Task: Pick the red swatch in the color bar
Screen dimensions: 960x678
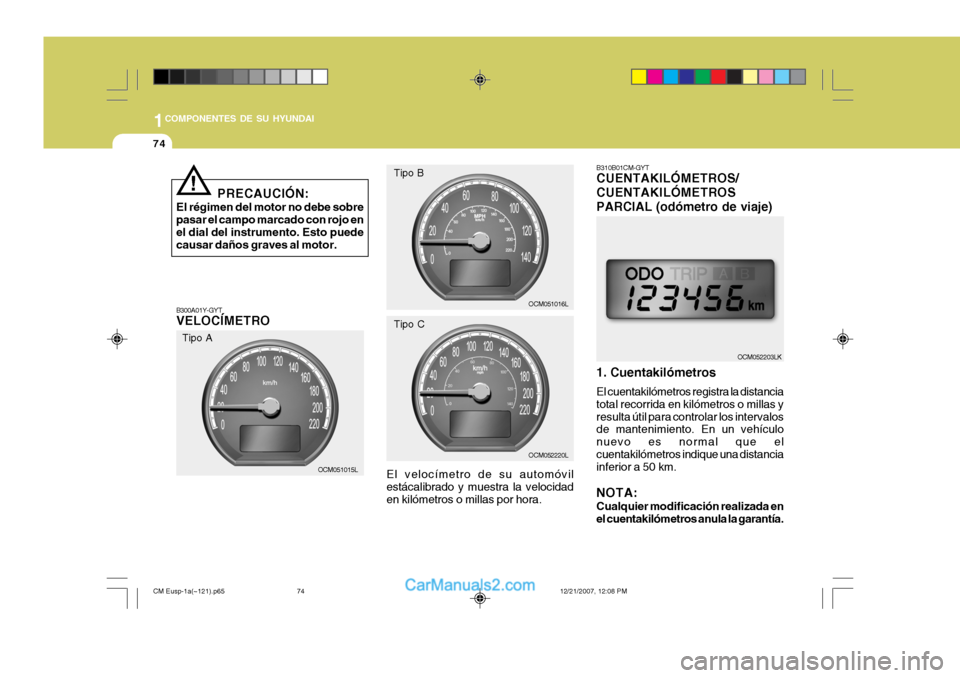Action: (x=719, y=77)
